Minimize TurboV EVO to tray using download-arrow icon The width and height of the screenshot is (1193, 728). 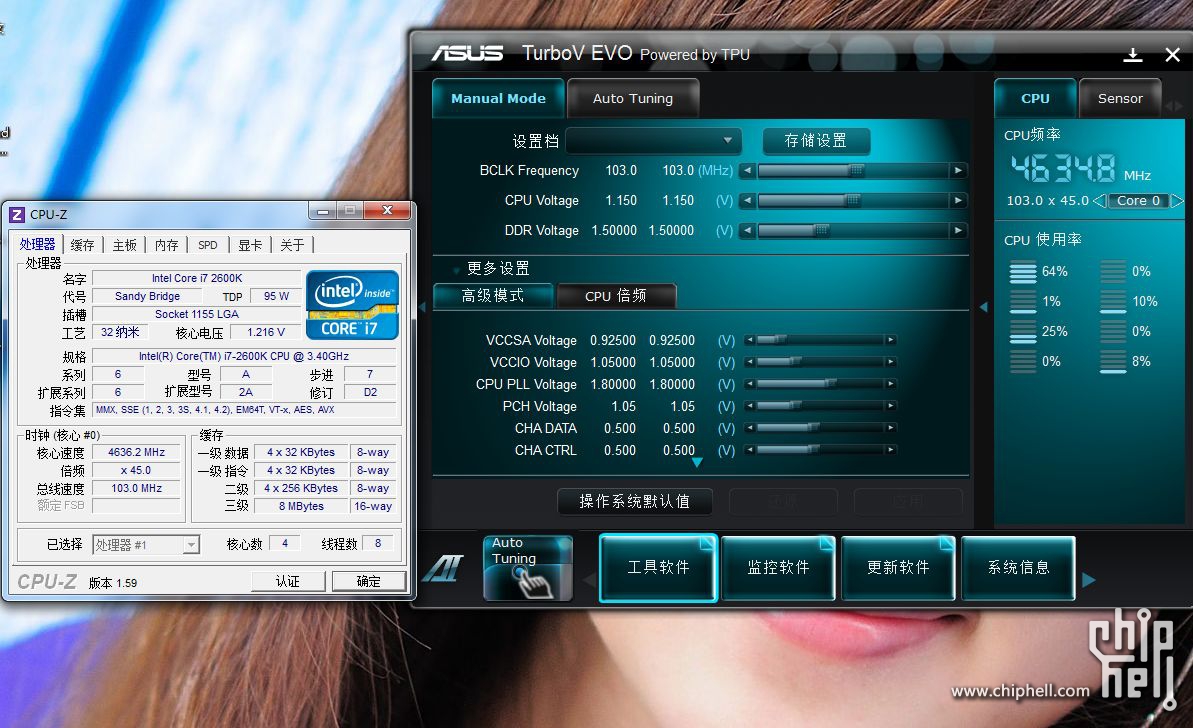(1132, 55)
